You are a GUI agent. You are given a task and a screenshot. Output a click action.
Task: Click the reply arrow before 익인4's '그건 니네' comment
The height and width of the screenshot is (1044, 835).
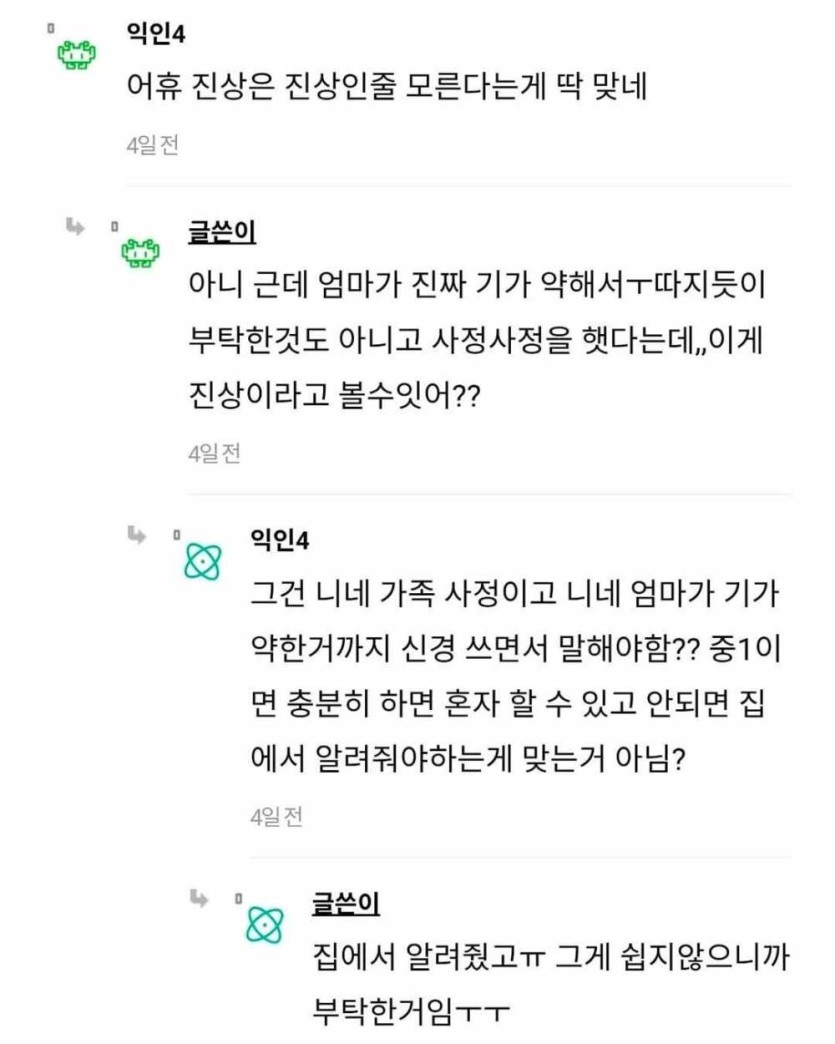pyautogui.click(x=136, y=535)
